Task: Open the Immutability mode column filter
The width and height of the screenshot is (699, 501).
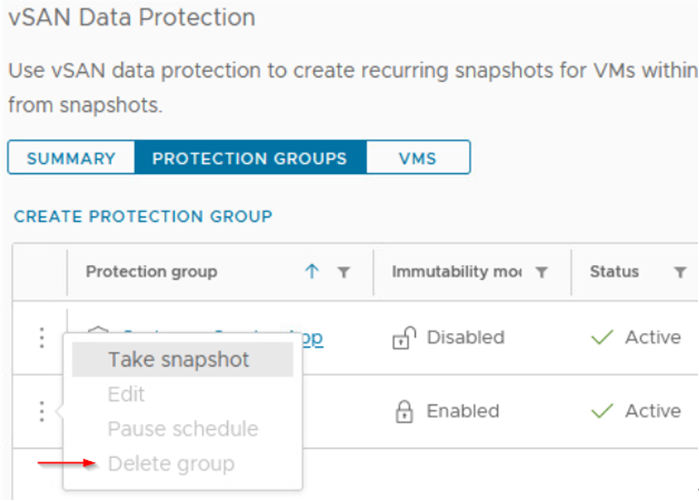Action: pos(541,272)
